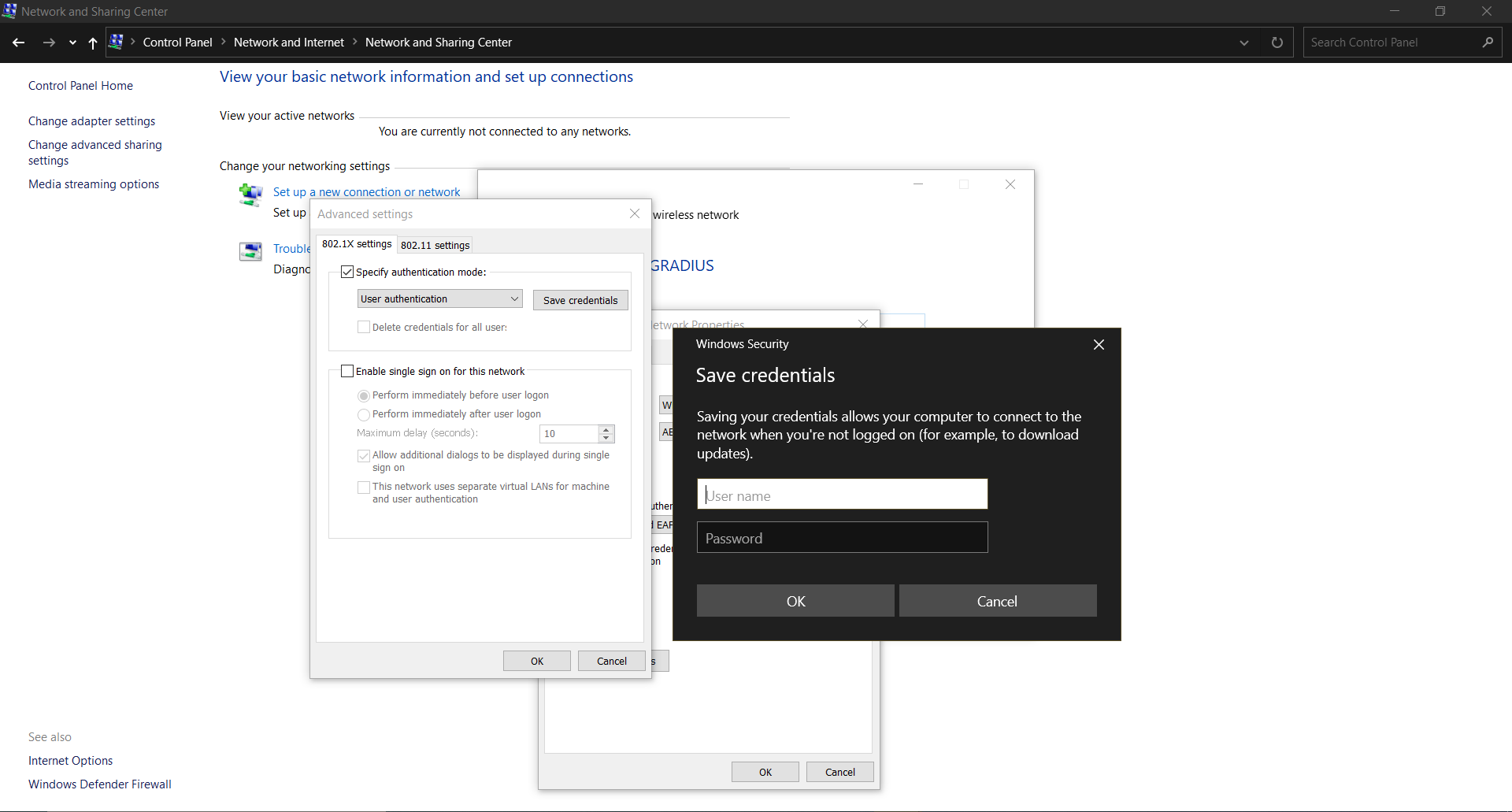The image size is (1512, 812).
Task: Open Change adapter settings
Action: point(91,121)
